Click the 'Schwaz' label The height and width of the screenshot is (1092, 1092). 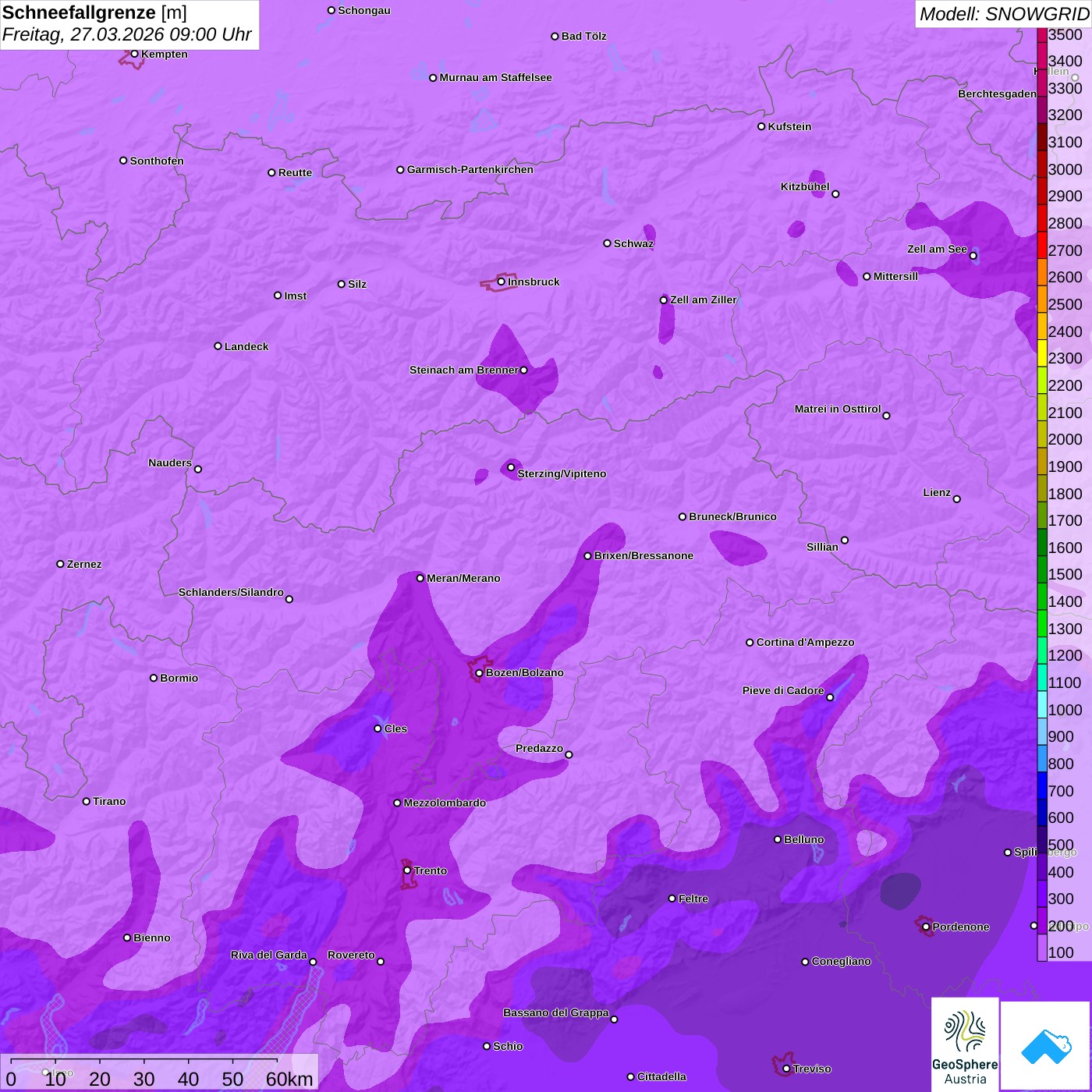[633, 243]
